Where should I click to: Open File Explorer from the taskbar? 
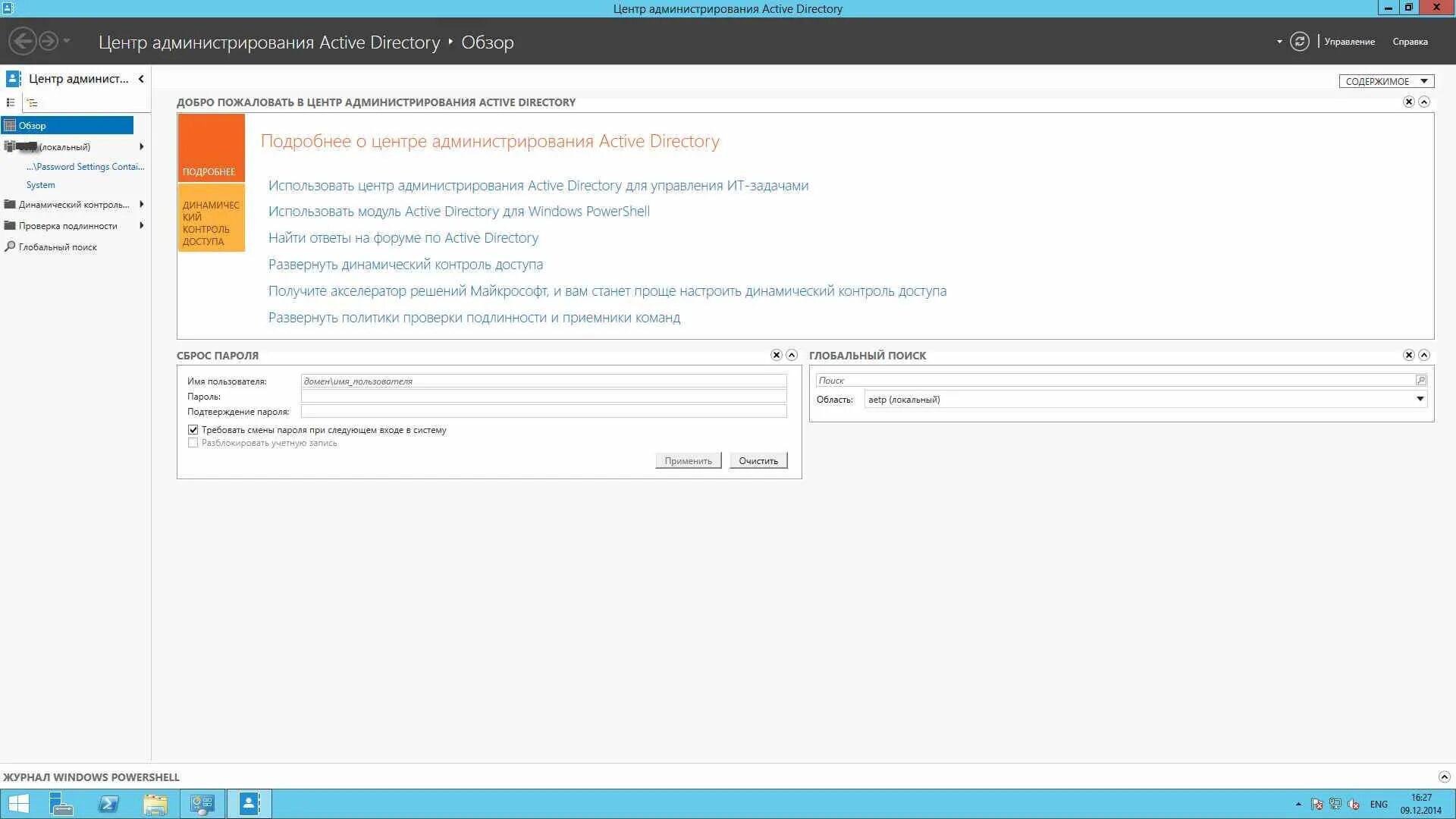coord(155,803)
